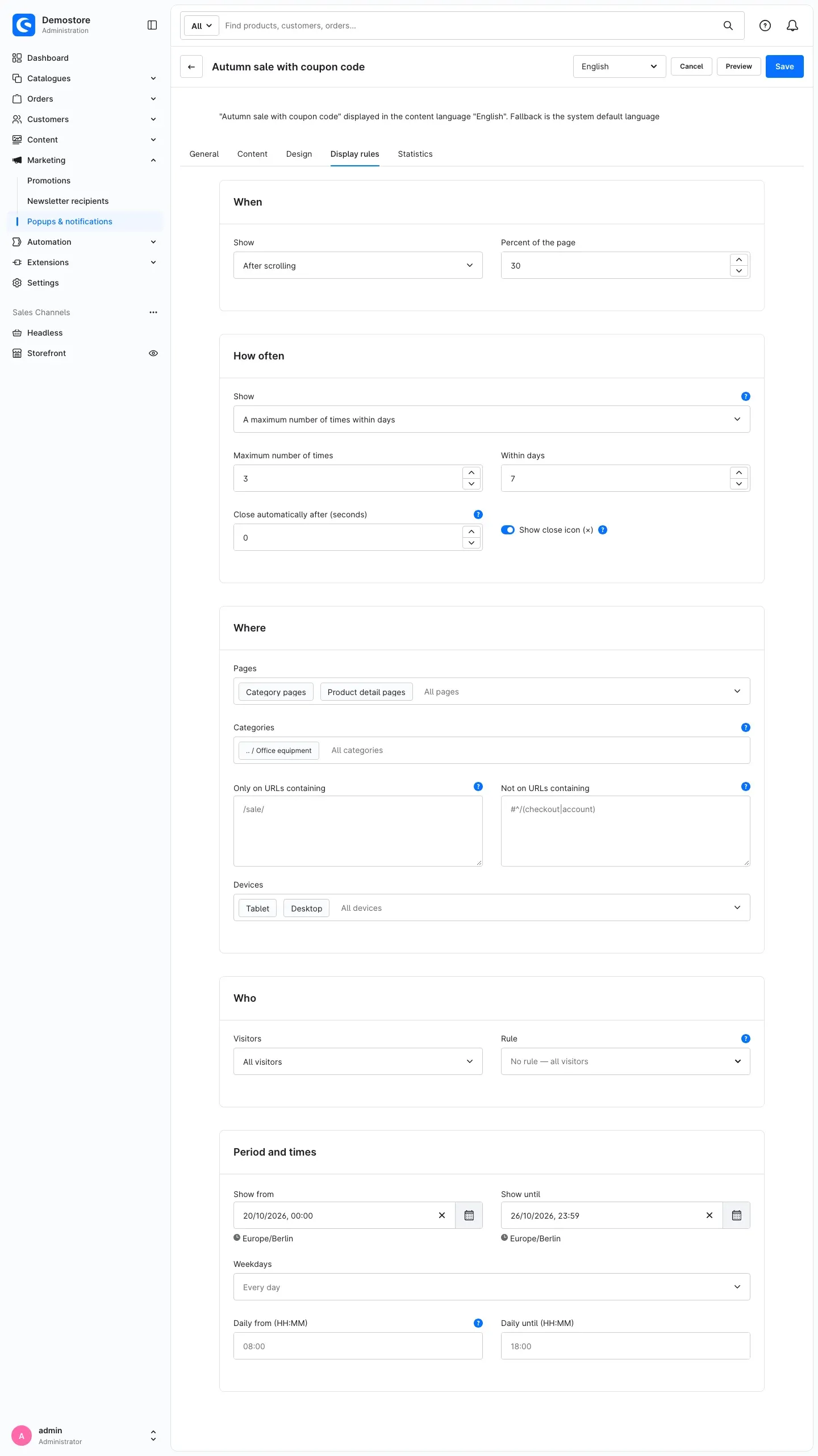The height and width of the screenshot is (1456, 818).
Task: Toggle Storefront visibility eye icon
Action: pos(153,353)
